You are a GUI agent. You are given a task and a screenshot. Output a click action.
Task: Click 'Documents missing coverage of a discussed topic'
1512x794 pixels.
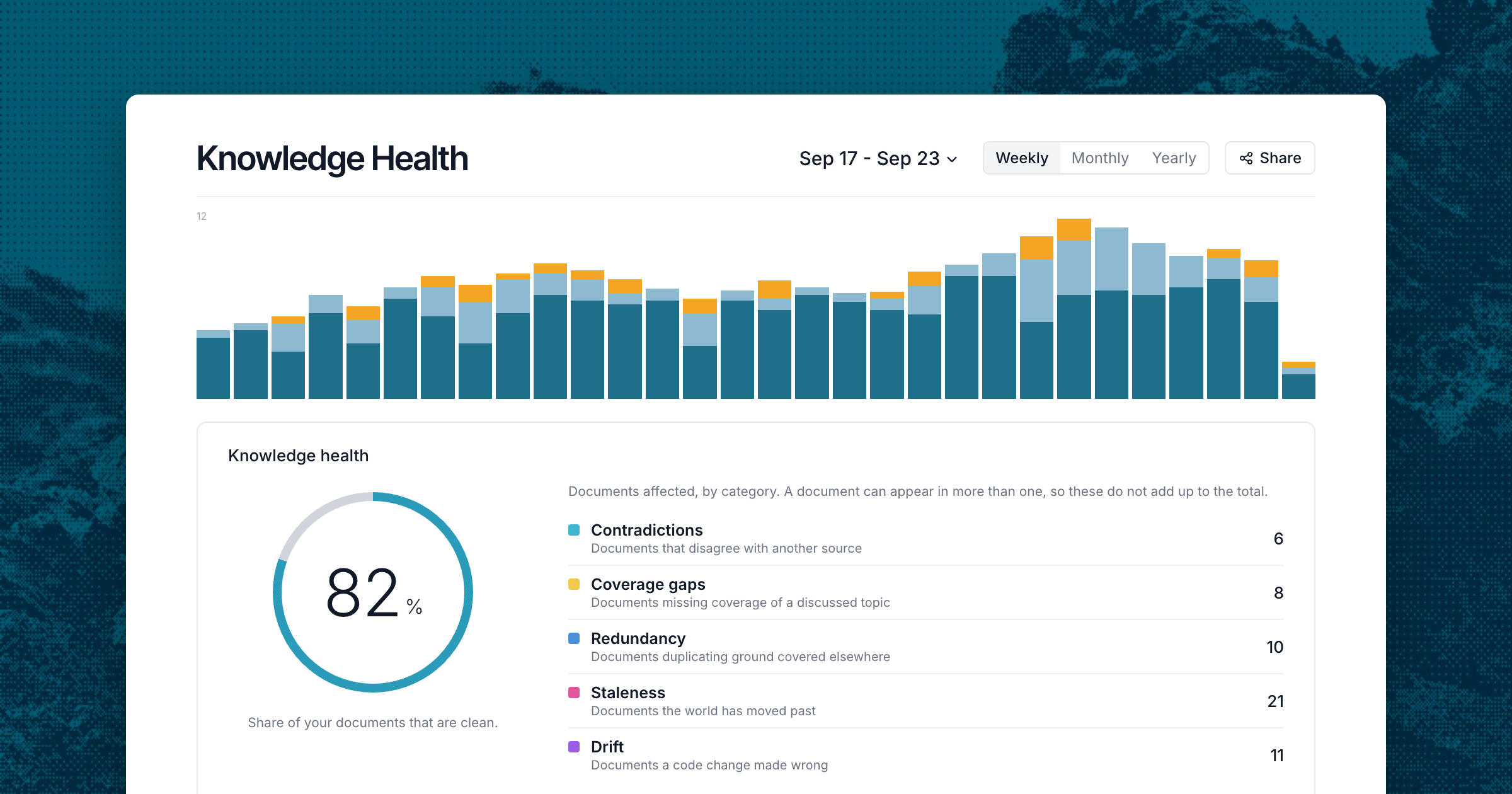coord(740,602)
